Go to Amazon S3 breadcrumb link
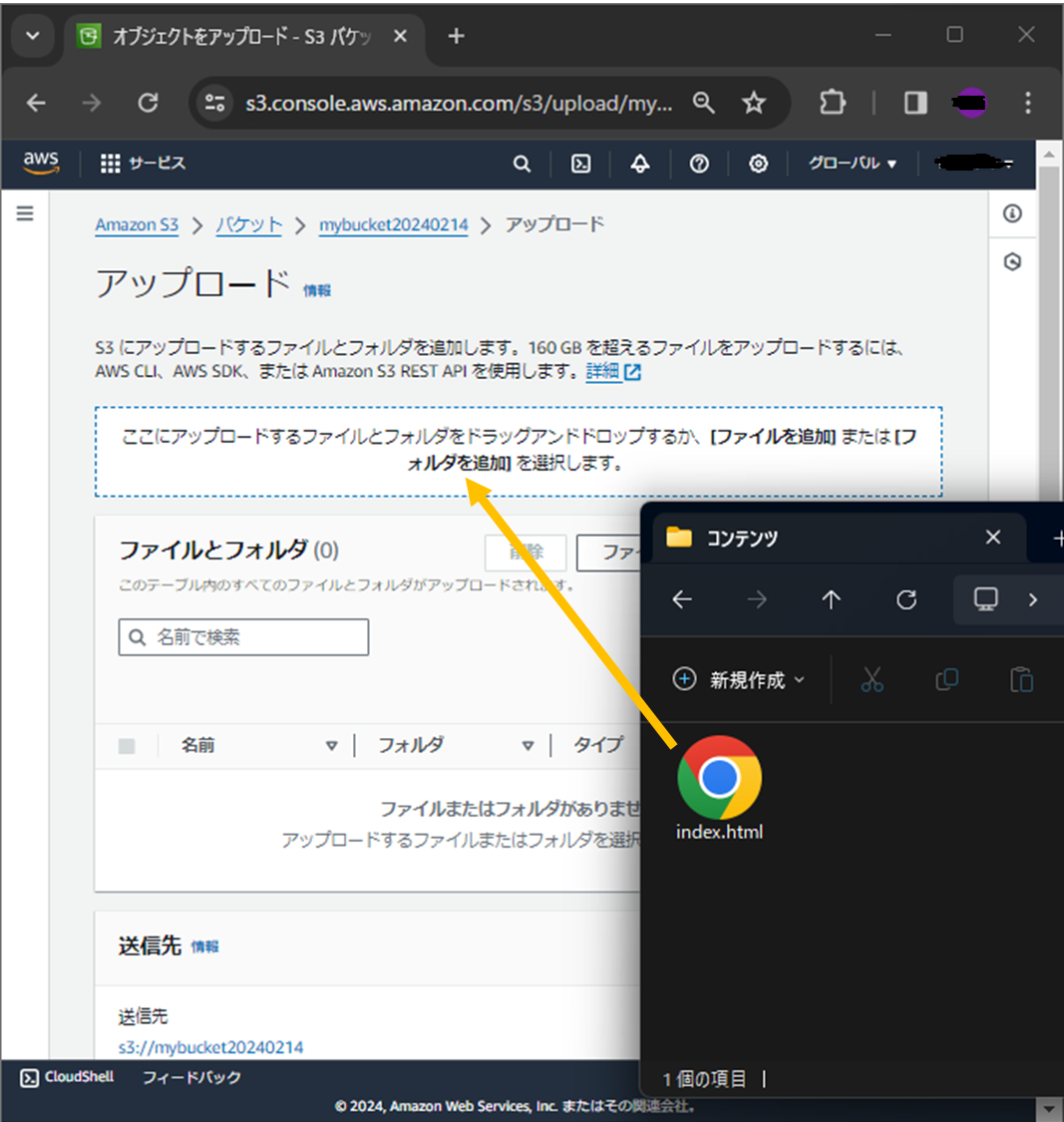Image resolution: width=1064 pixels, height=1122 pixels. coord(137,224)
